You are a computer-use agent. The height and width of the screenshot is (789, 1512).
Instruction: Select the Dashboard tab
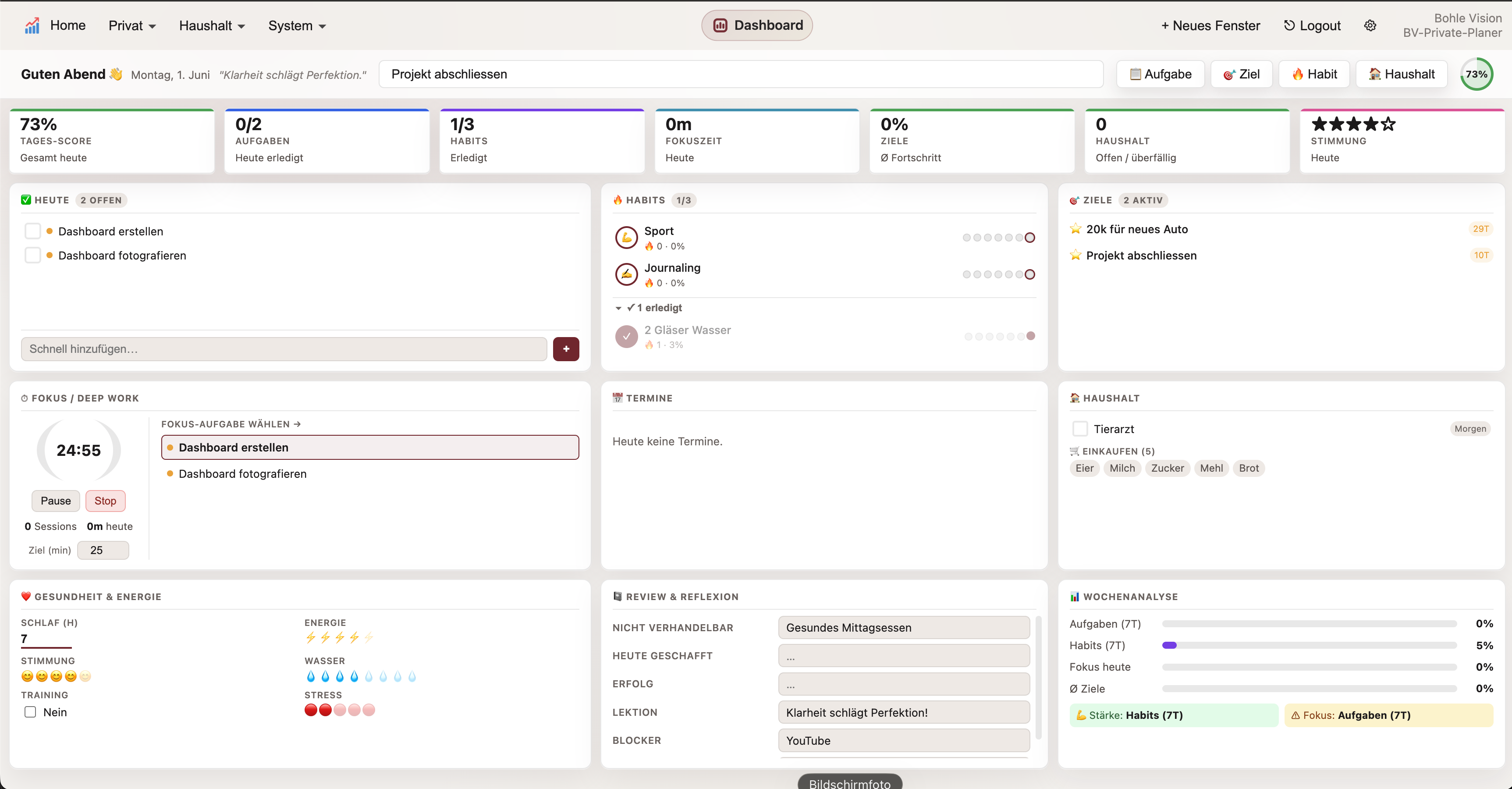[756, 25]
